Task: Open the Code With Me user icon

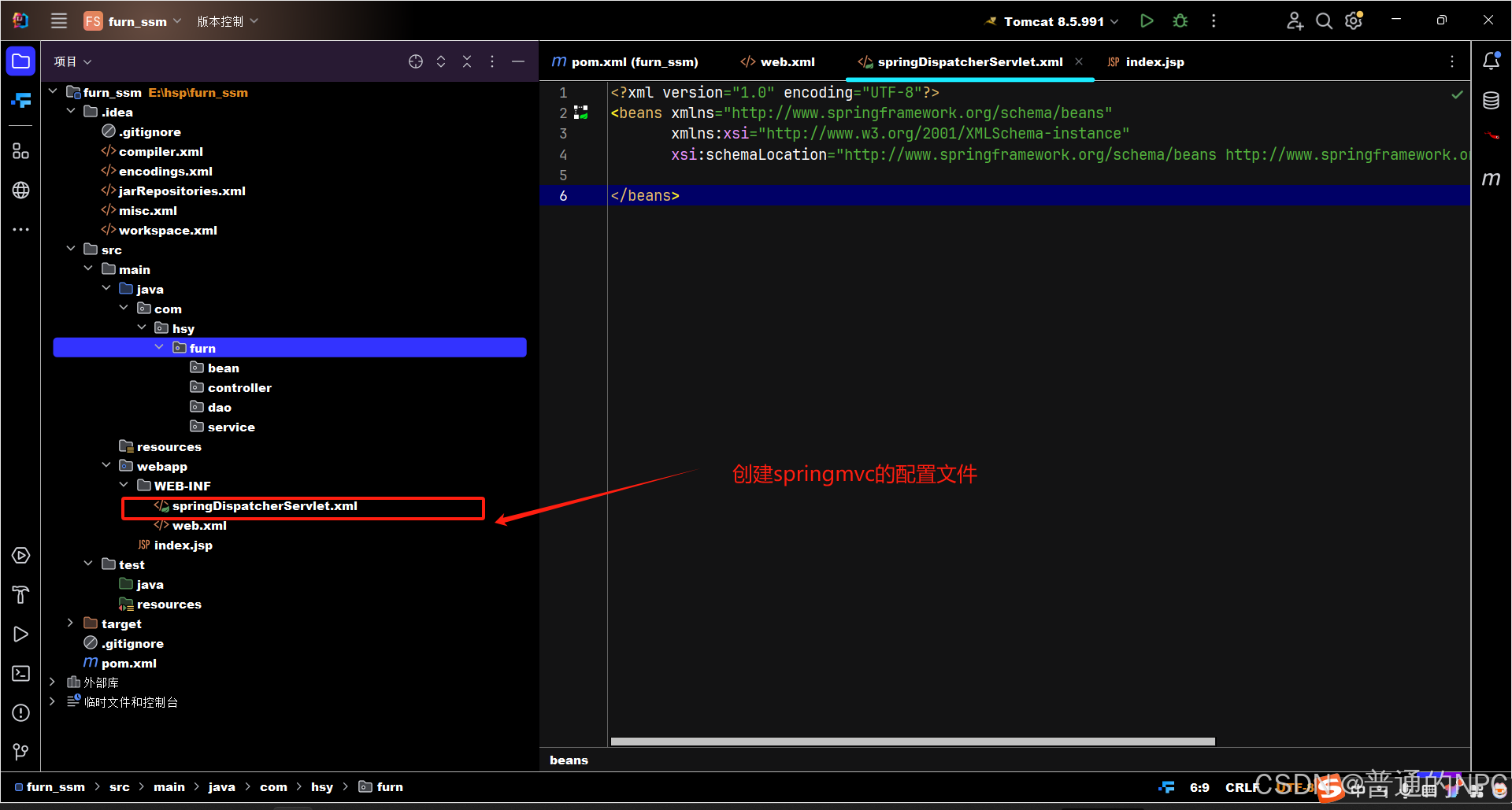Action: (x=1295, y=21)
